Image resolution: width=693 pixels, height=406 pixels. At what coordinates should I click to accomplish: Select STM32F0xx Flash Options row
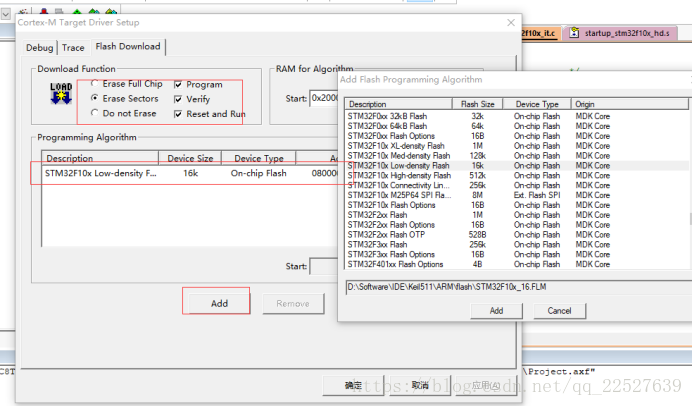(x=517, y=136)
